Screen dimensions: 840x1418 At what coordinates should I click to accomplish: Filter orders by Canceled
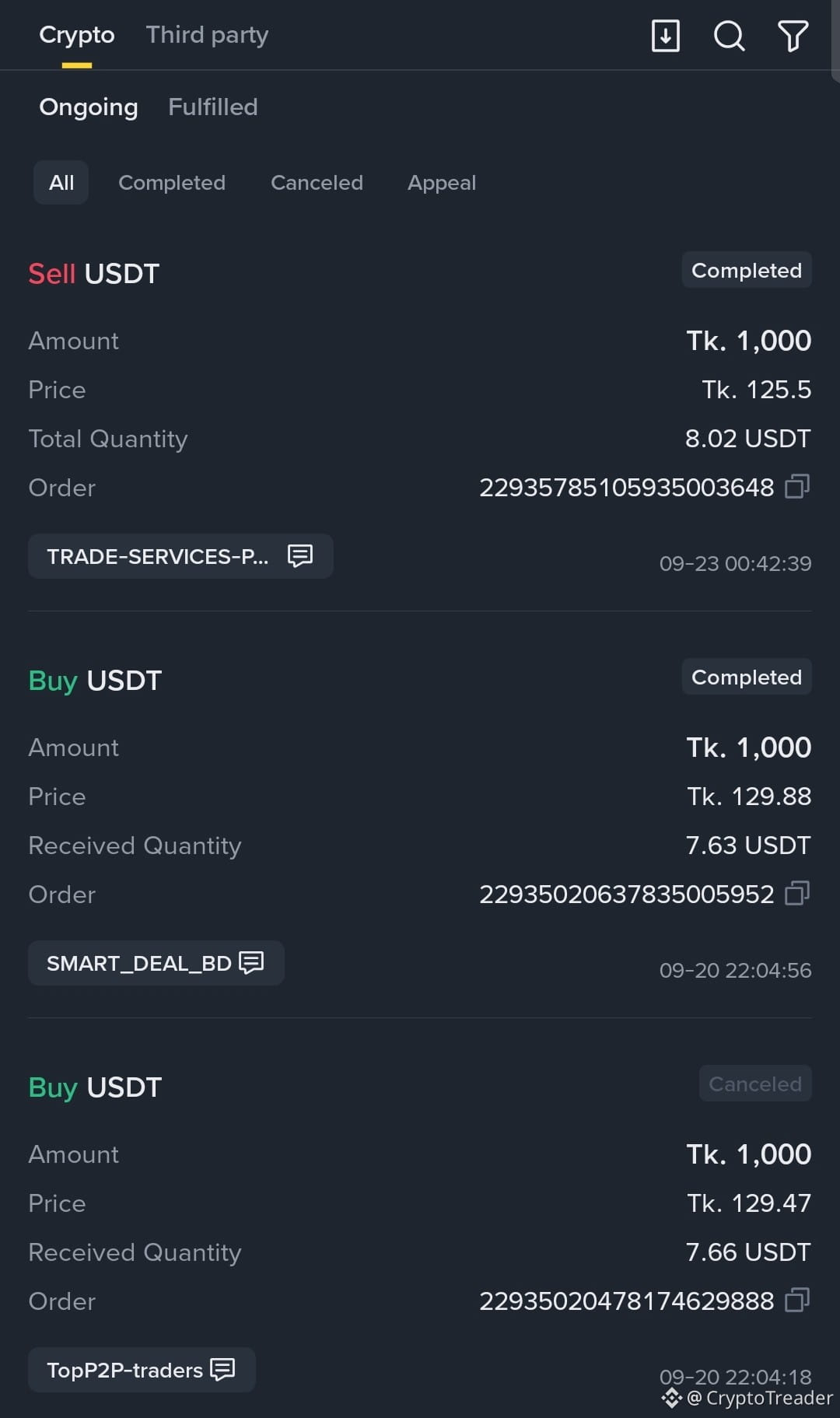(317, 183)
